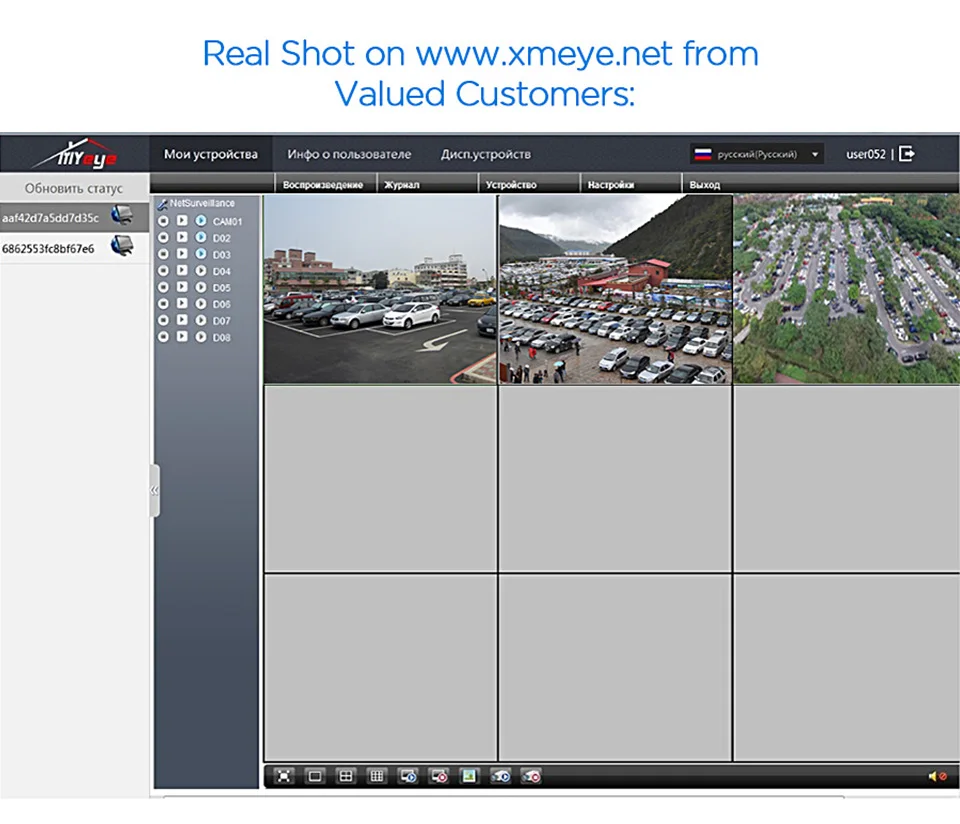Image resolution: width=960 pixels, height=824 pixels.
Task: Open the Дисп.устройств tab
Action: (486, 154)
